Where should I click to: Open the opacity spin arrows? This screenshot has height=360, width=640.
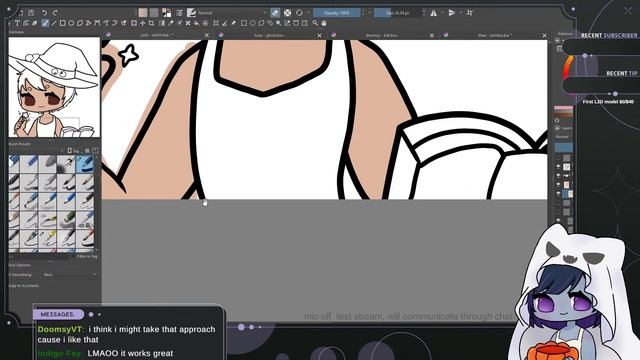363,13
